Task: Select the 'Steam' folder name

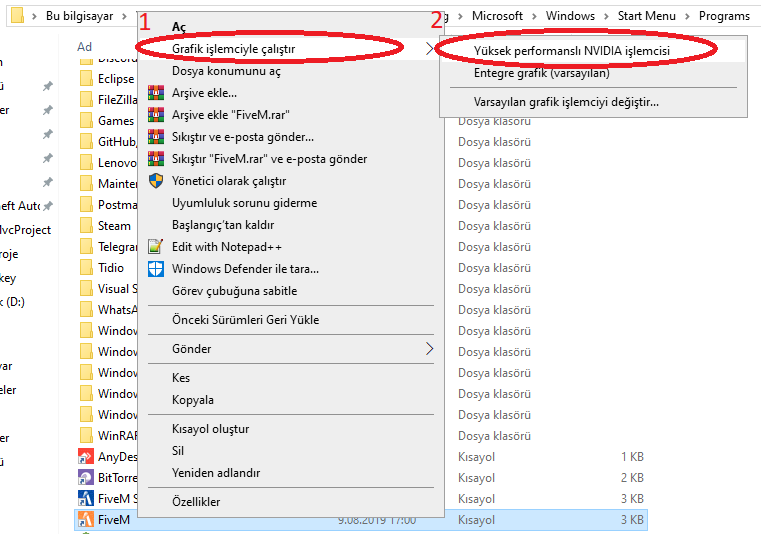Action: pyautogui.click(x=115, y=226)
